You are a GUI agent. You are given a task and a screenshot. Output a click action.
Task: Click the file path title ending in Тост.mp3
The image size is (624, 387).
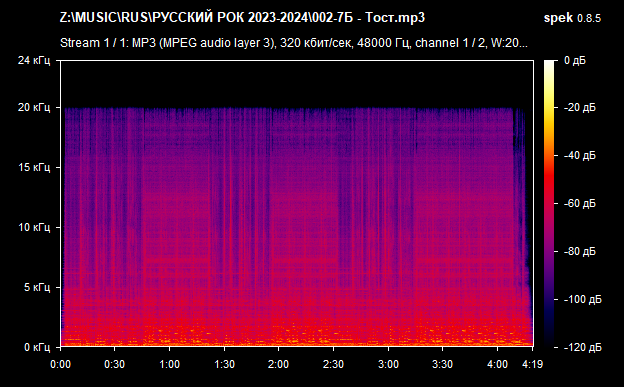tap(242, 18)
